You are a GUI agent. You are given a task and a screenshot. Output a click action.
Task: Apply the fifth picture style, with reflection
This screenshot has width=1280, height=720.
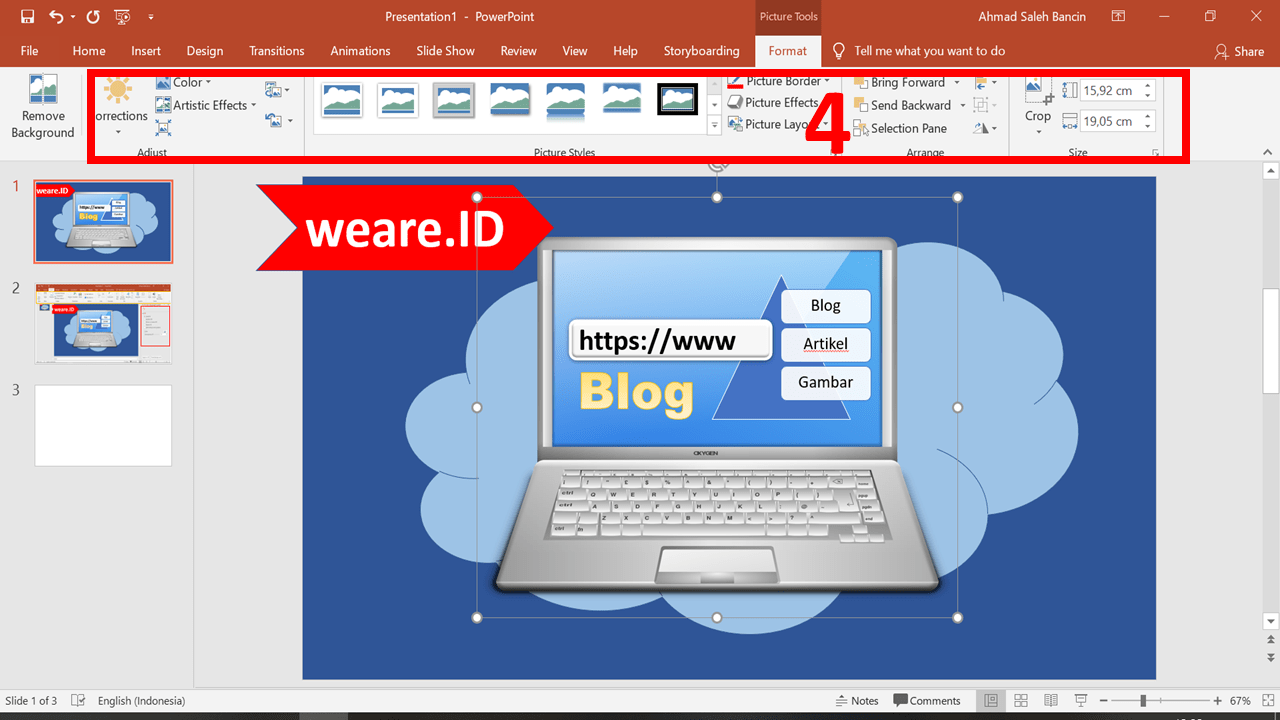tap(566, 99)
